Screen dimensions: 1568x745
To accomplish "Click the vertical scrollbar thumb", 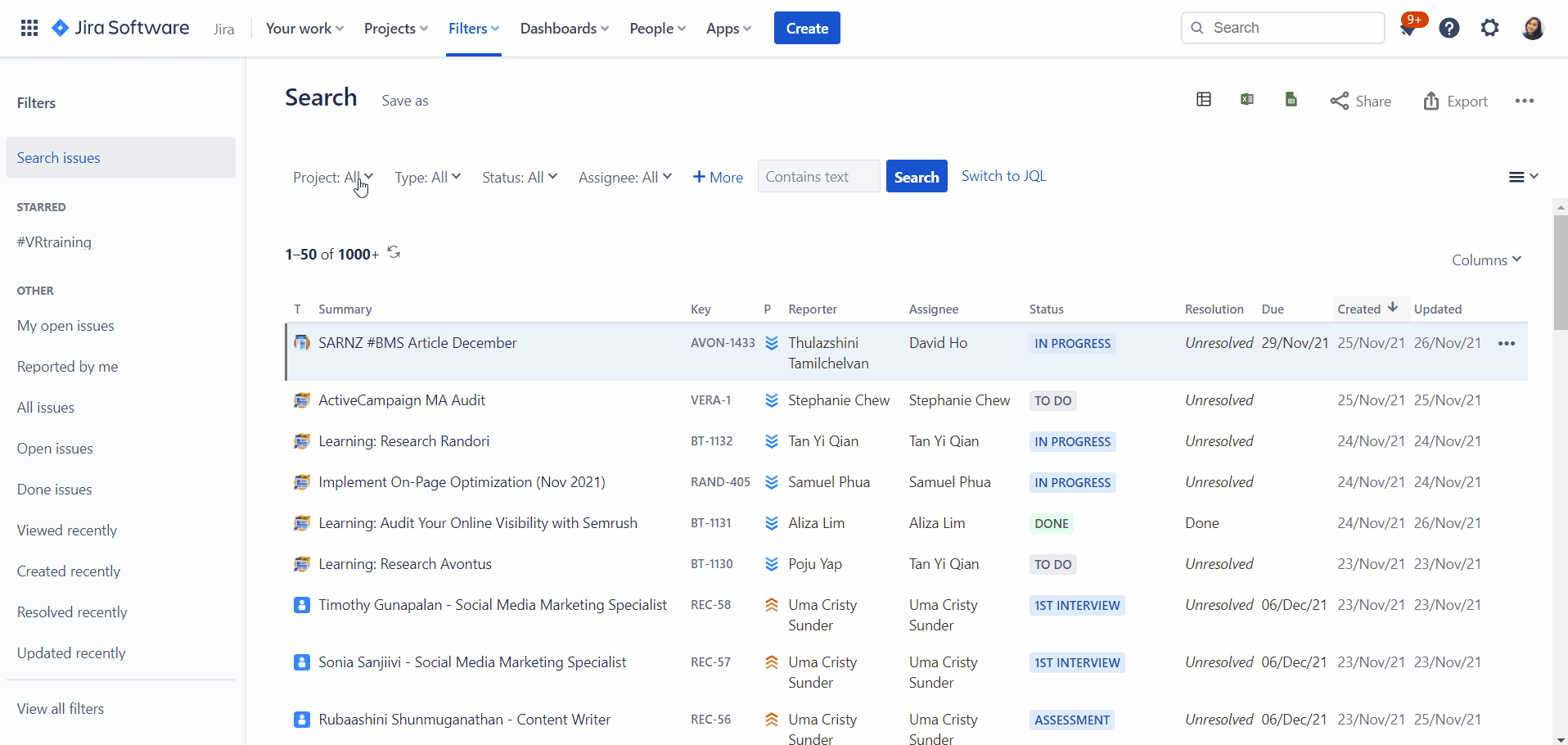I will 1561,272.
